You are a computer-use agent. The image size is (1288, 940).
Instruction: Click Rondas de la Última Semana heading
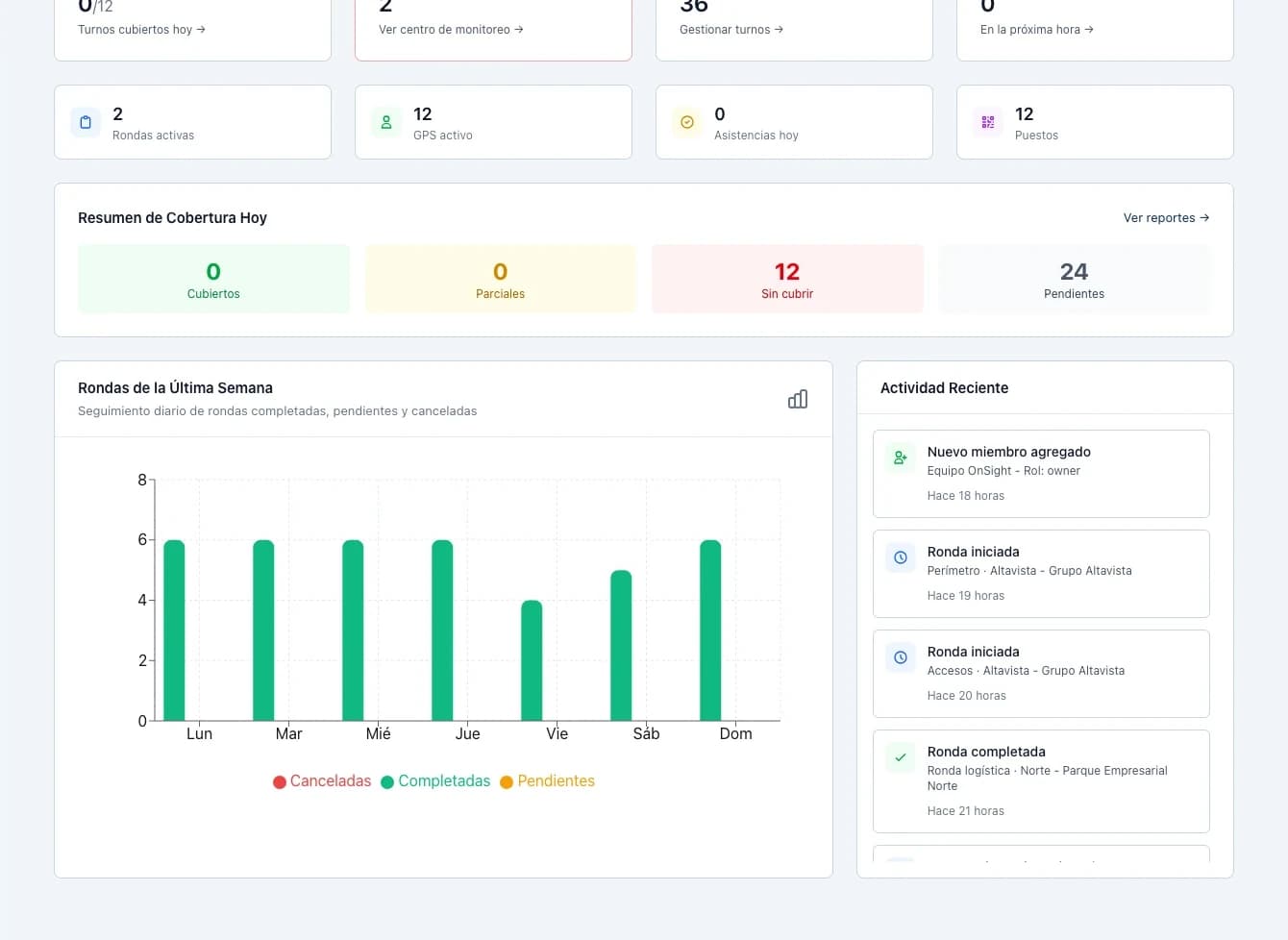(175, 388)
